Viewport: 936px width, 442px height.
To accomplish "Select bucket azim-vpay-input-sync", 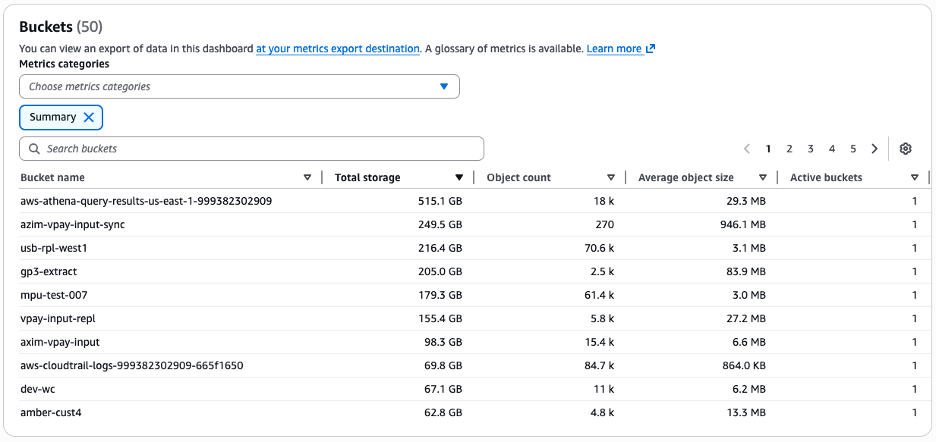I will coord(73,225).
